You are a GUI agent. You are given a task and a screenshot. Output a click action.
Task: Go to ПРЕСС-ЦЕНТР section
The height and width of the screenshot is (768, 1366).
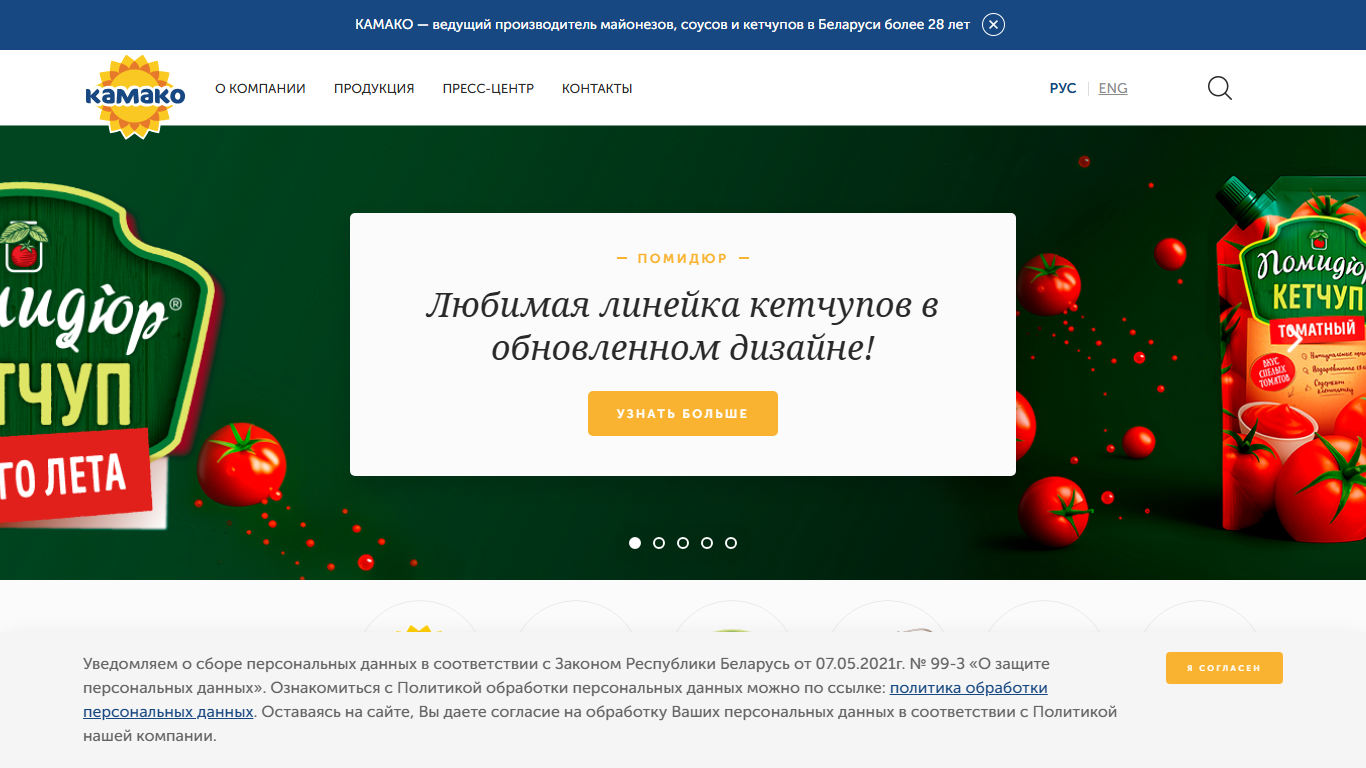[488, 88]
